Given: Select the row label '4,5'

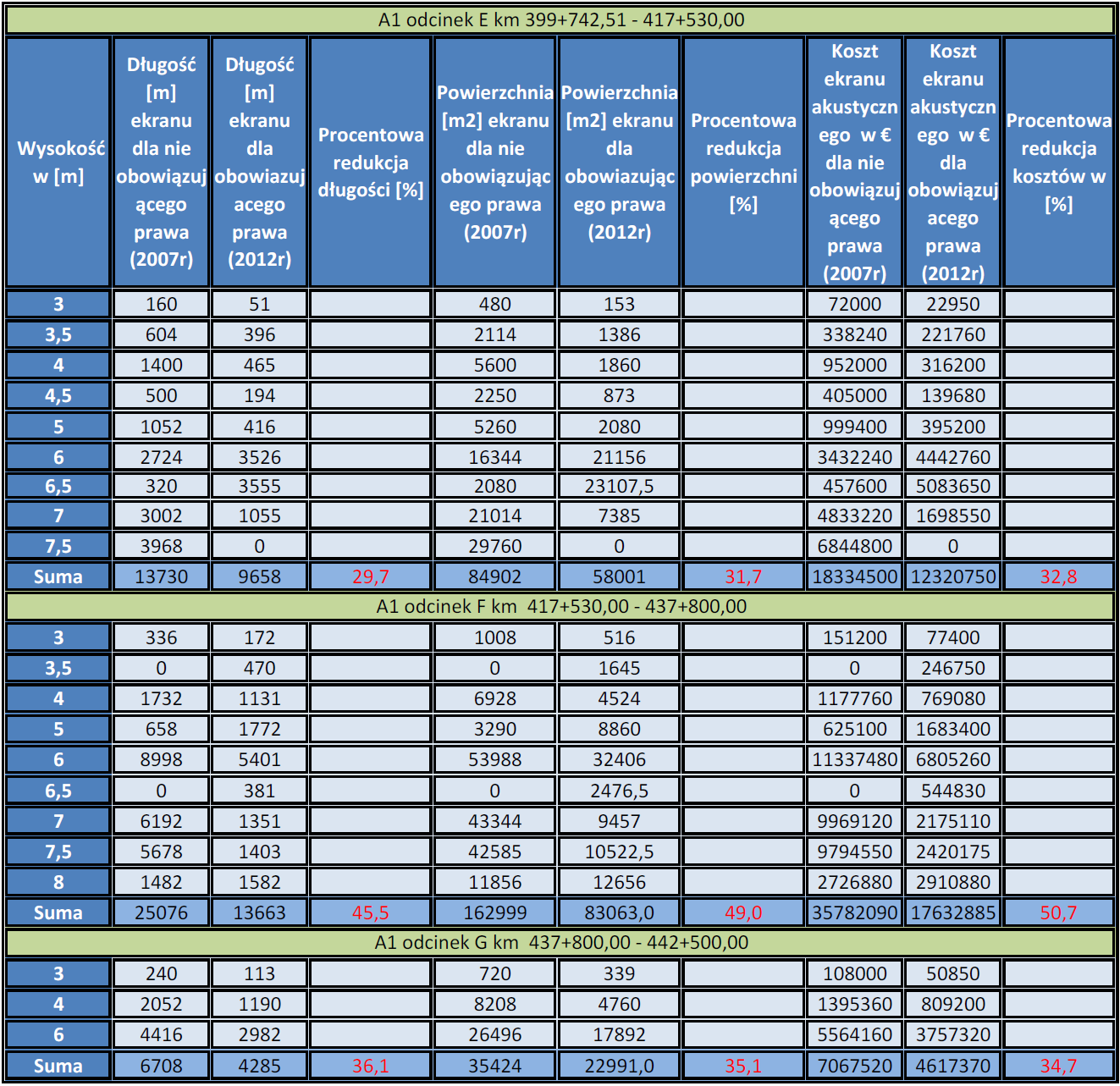Looking at the screenshot, I should [58, 395].
